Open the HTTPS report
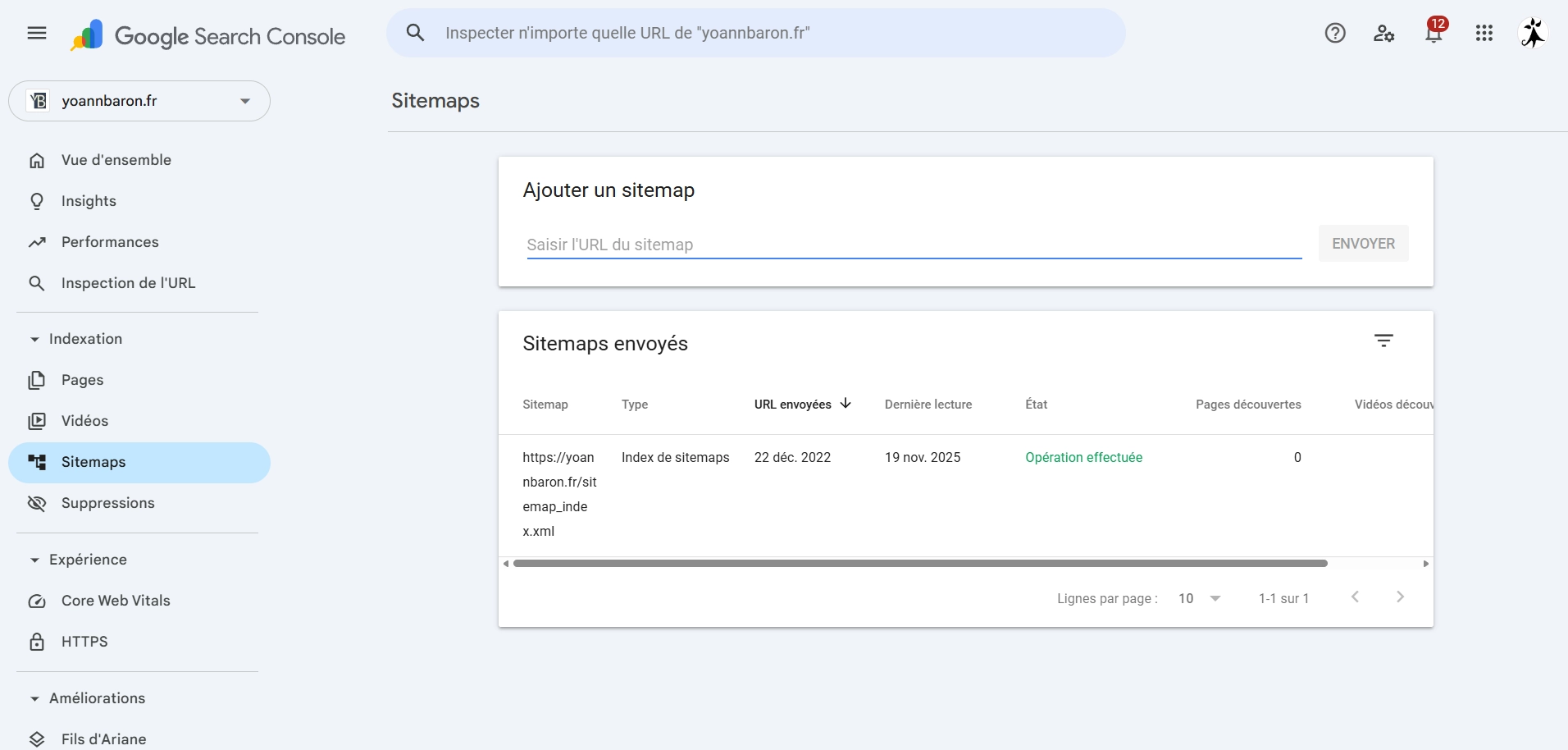 (139, 642)
